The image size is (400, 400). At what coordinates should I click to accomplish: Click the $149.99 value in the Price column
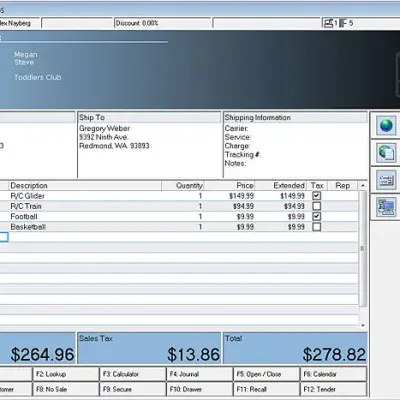point(241,196)
